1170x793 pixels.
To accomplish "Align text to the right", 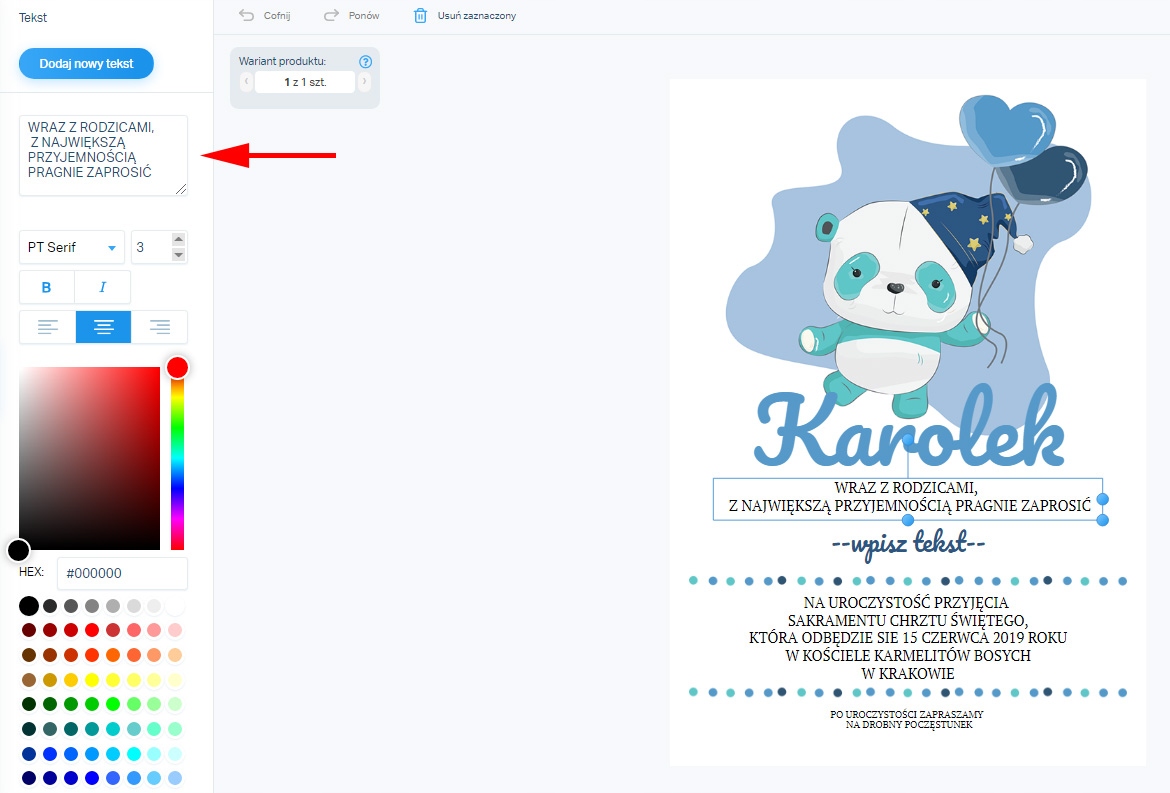I will (159, 327).
